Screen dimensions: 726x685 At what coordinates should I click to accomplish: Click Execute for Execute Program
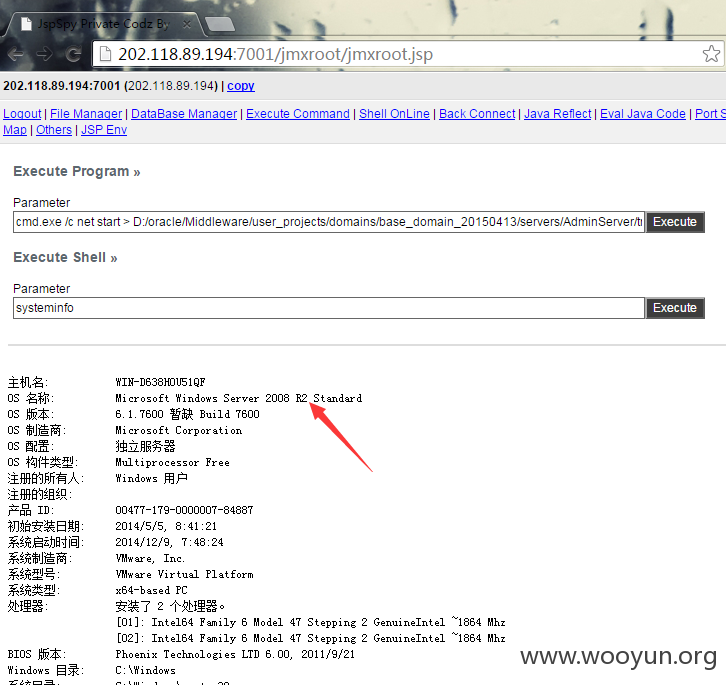coord(675,222)
